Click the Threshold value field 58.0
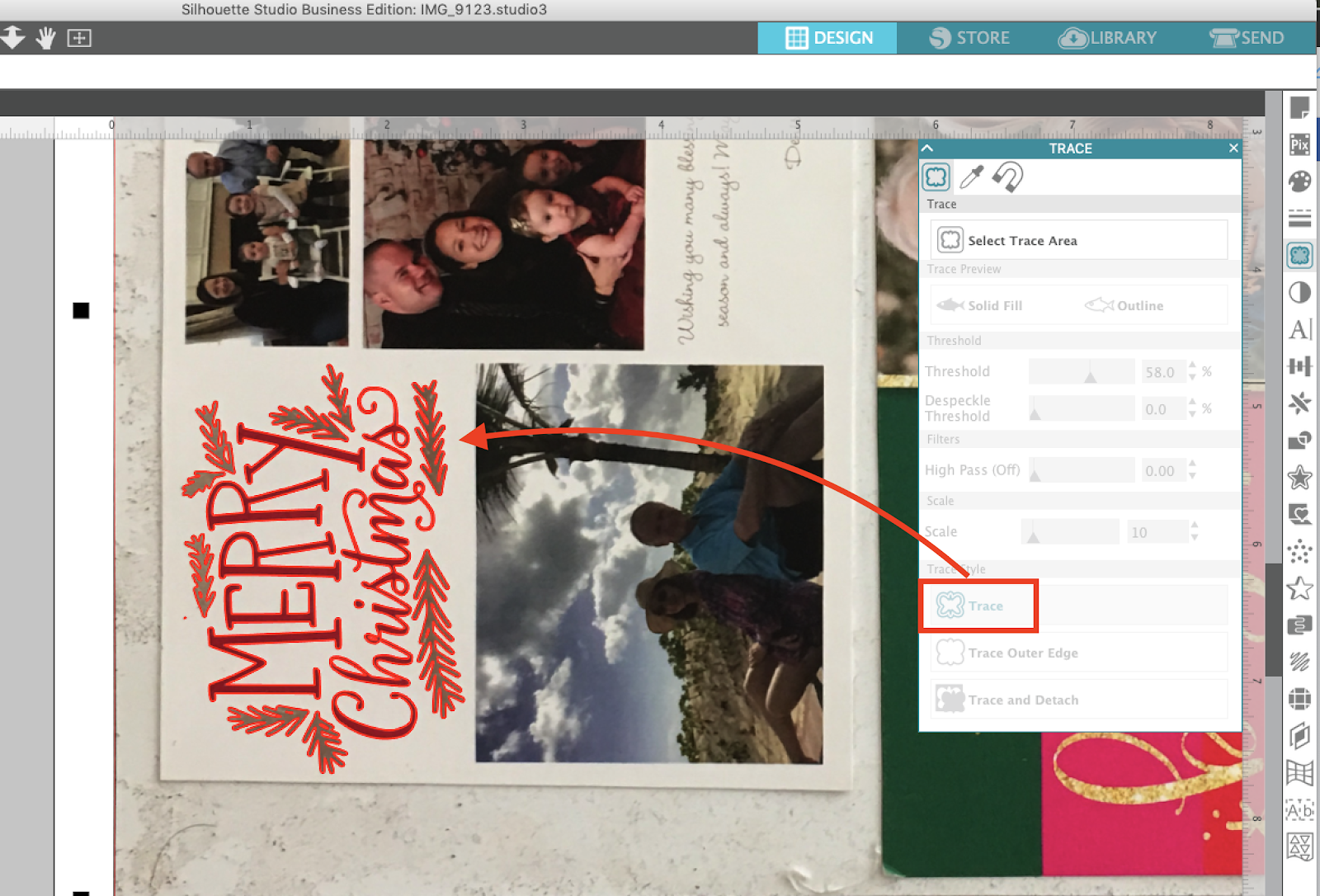The height and width of the screenshot is (896, 1320). (1162, 372)
